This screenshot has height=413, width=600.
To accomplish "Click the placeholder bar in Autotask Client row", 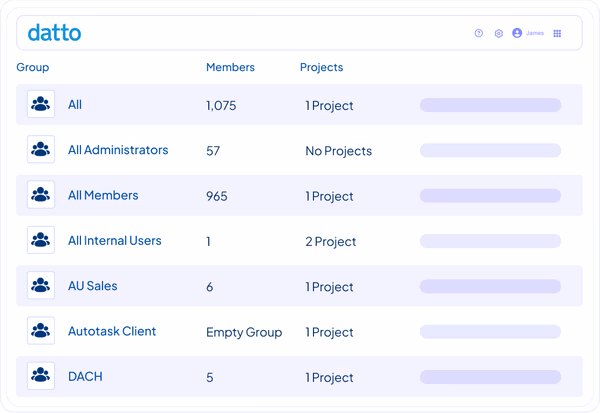I will coord(491,331).
